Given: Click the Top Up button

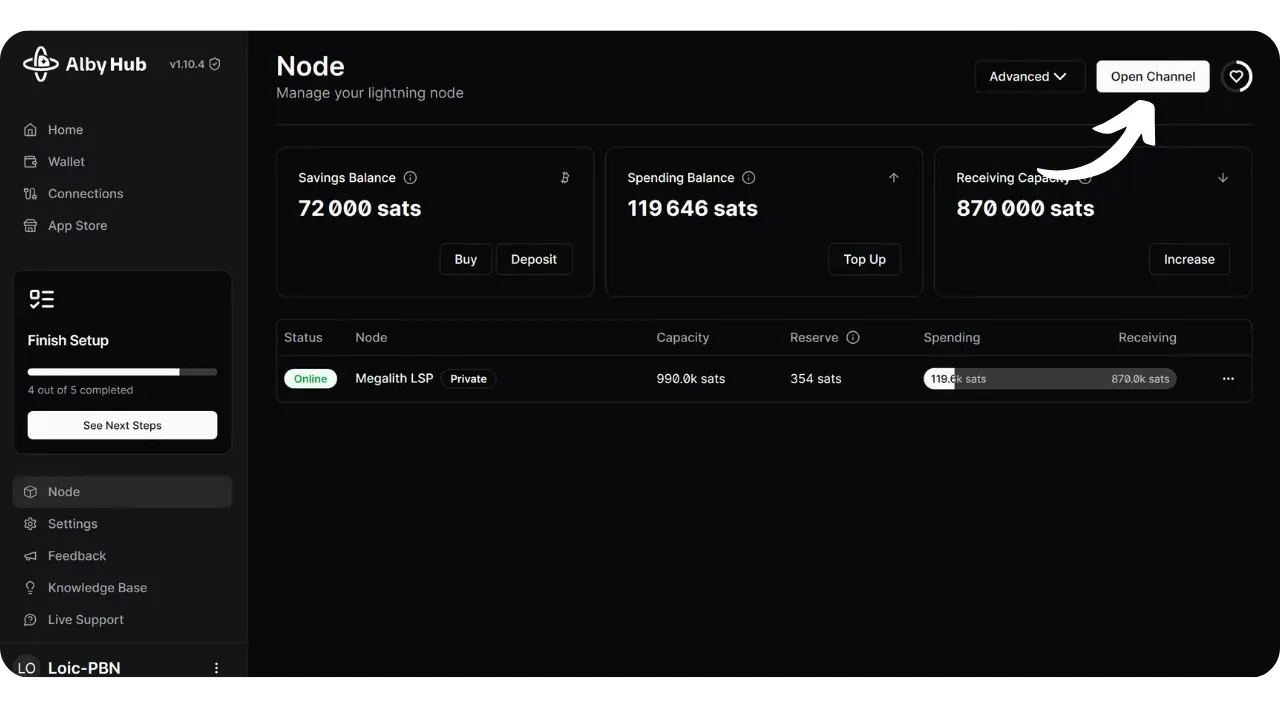Looking at the screenshot, I should [x=864, y=259].
